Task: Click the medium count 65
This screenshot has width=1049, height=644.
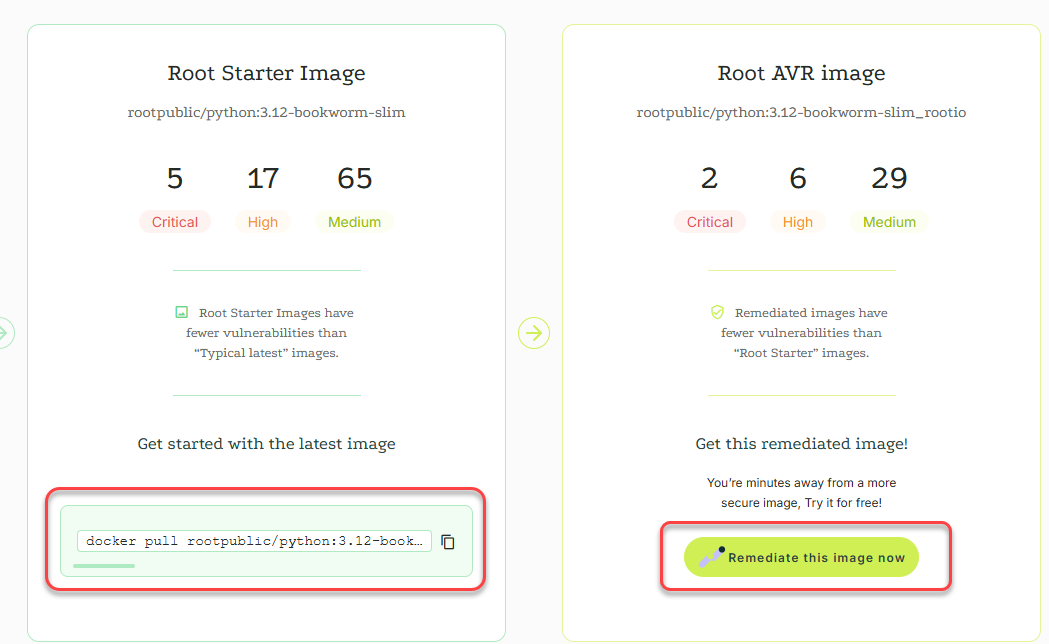Action: click(355, 179)
